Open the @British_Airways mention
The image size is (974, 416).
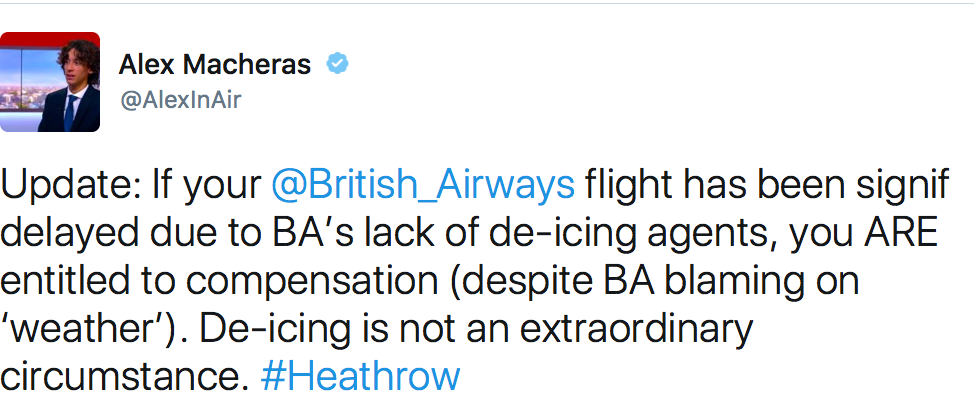[x=423, y=186]
